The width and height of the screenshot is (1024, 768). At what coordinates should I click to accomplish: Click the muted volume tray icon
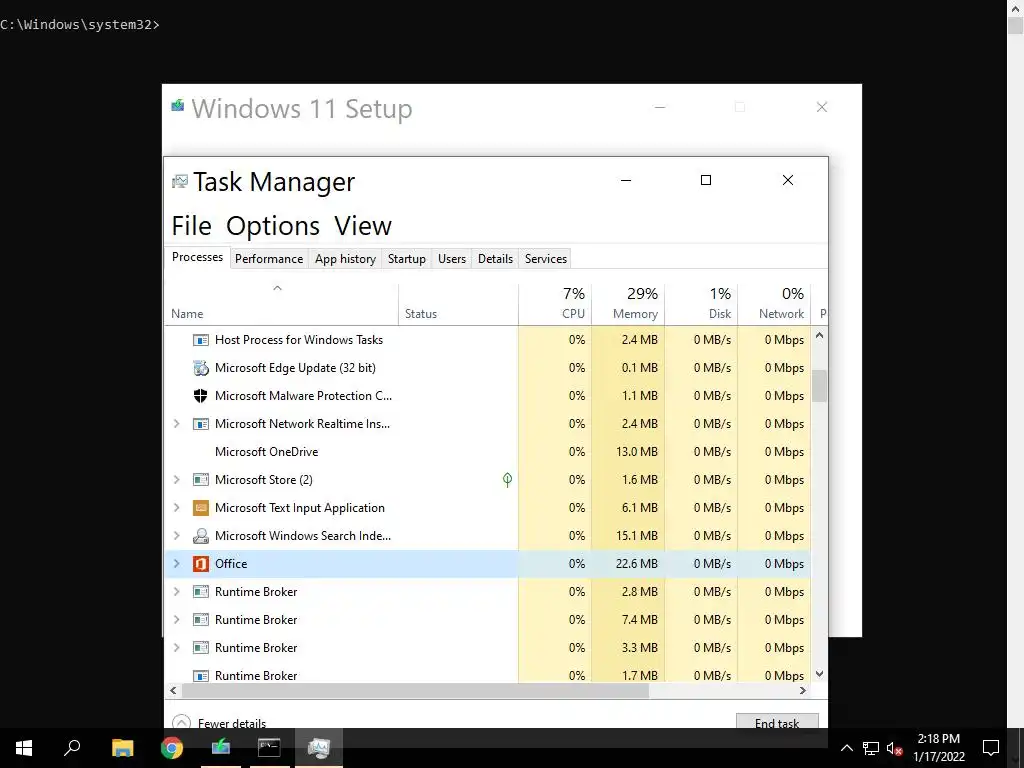894,748
